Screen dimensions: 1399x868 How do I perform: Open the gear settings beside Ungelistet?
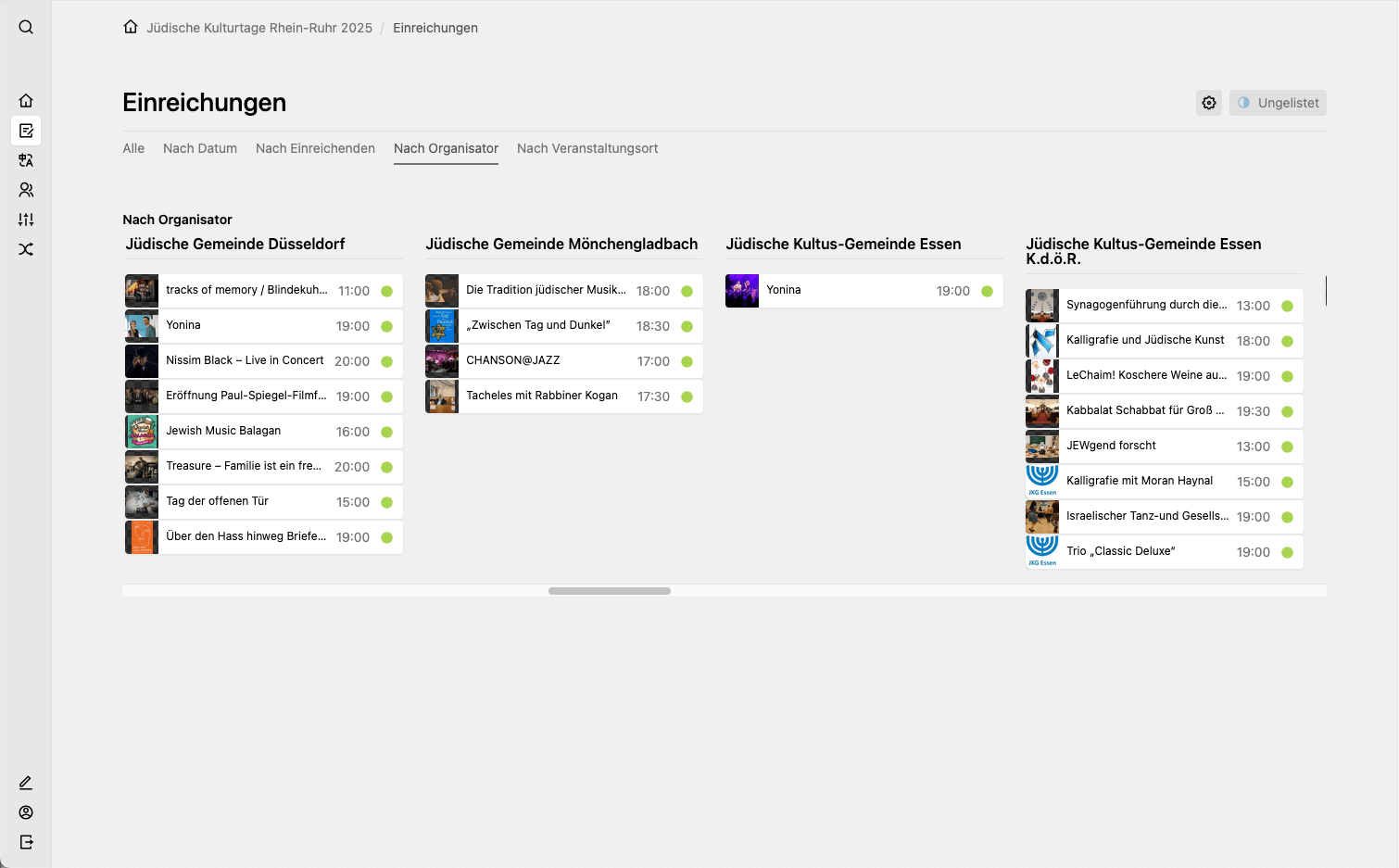(x=1209, y=103)
